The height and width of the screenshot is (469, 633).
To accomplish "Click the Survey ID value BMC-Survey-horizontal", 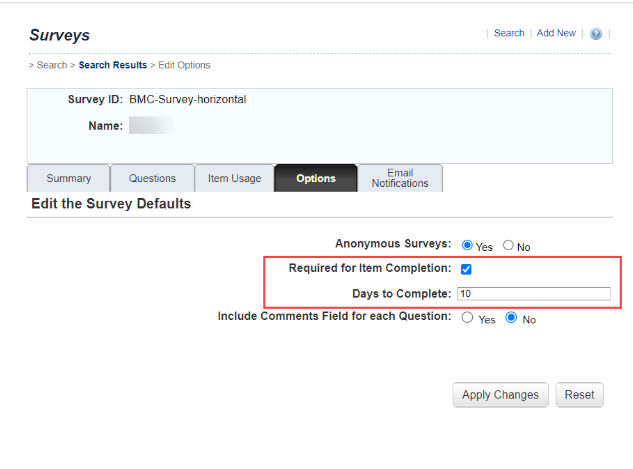I will (188, 99).
